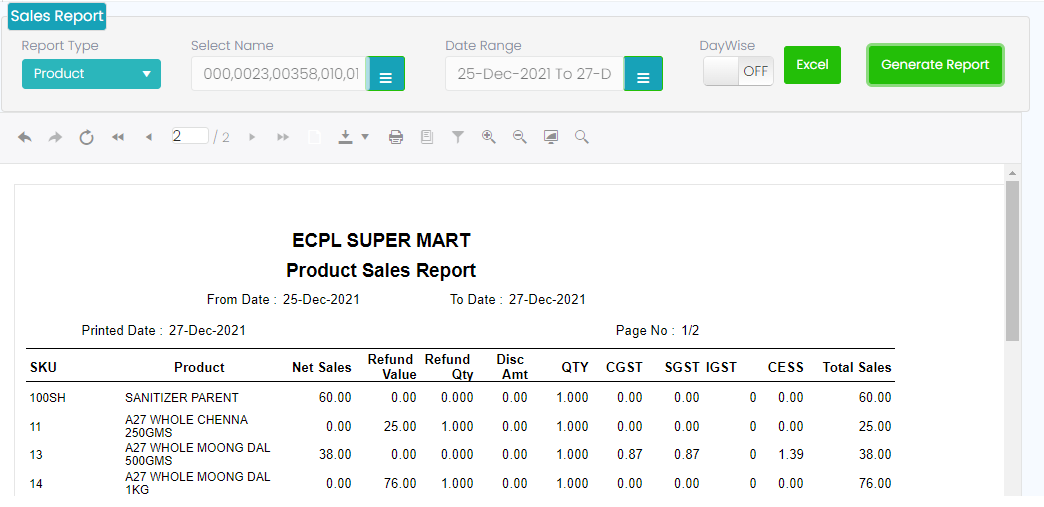Toggle full screen display icon
This screenshot has height=507, width=1044.
550,137
